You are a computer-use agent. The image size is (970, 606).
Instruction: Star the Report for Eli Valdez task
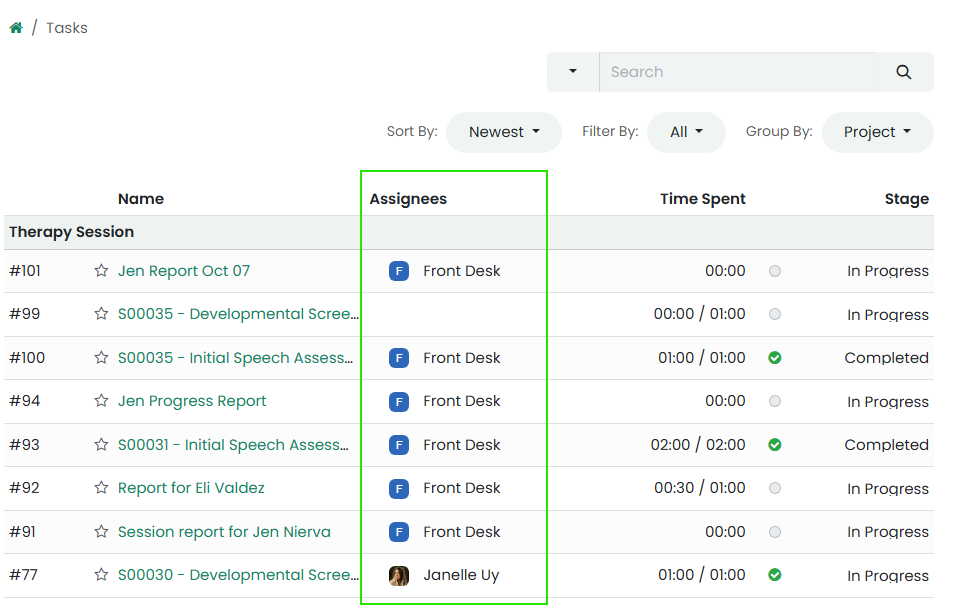pyautogui.click(x=101, y=488)
